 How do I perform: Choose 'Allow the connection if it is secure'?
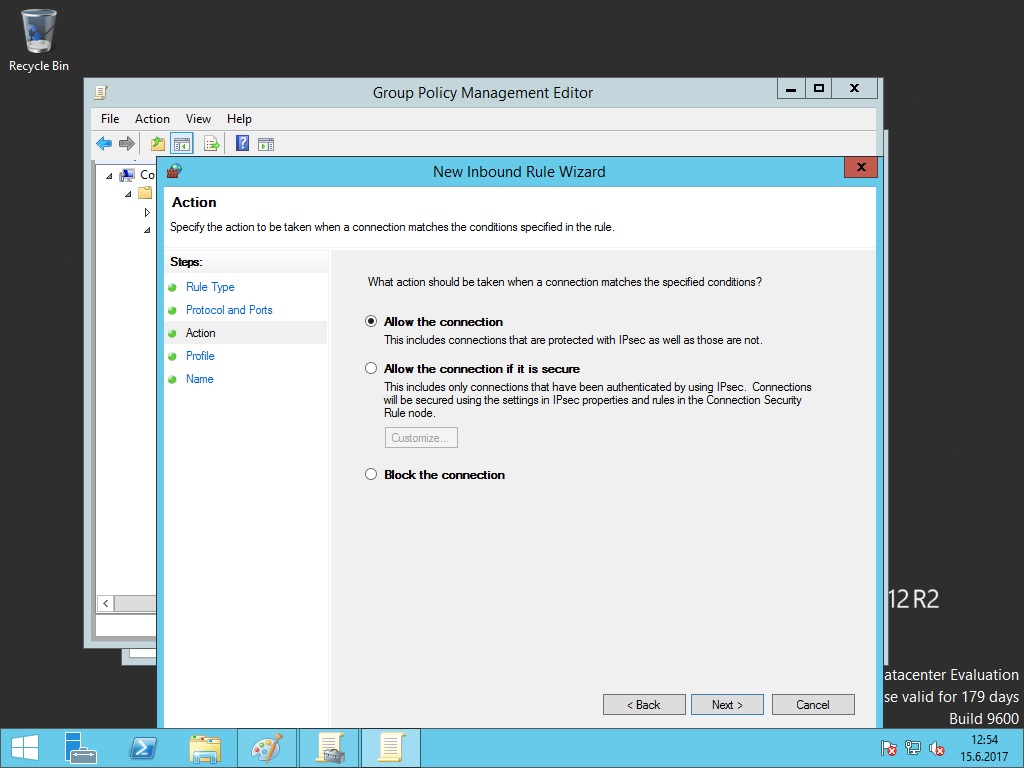tap(371, 369)
